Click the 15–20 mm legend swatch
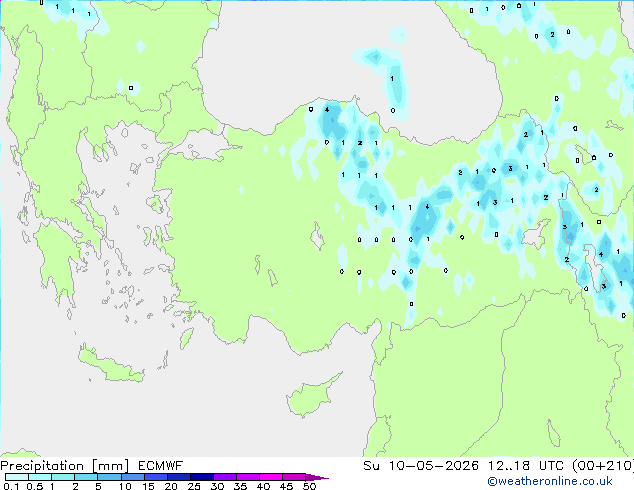 [155, 477]
